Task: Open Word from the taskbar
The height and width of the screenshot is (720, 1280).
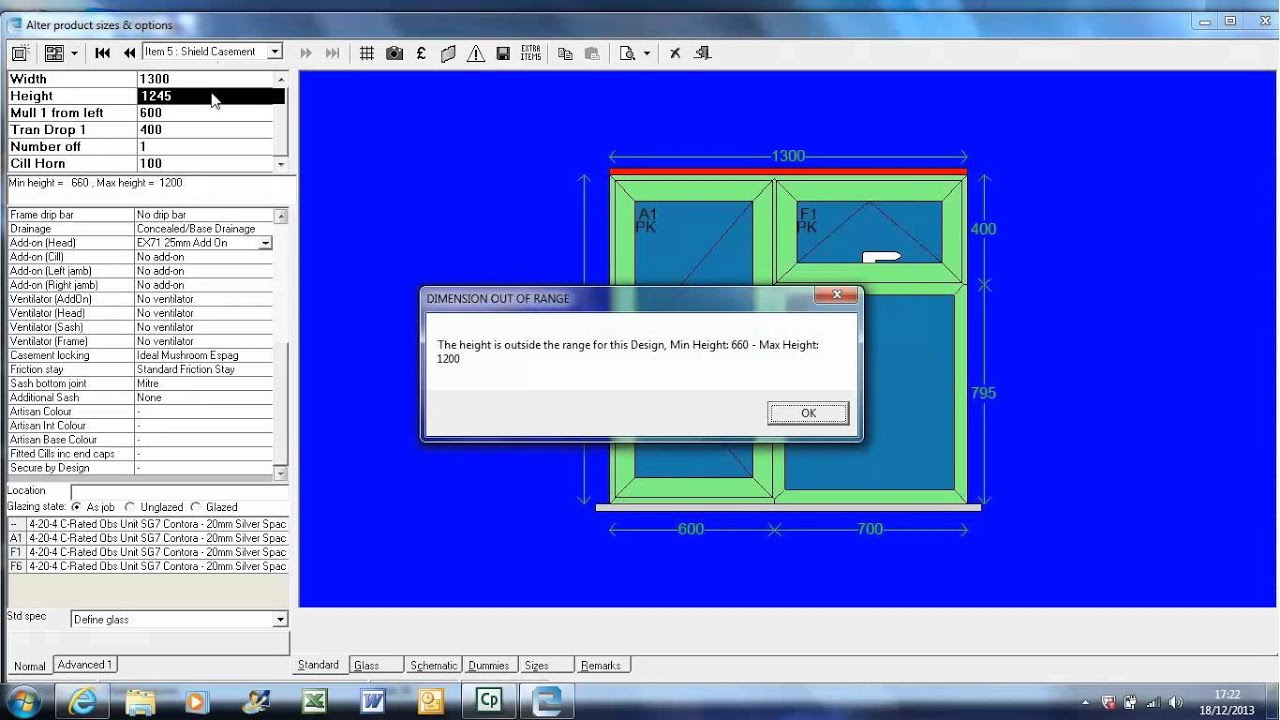Action: point(373,700)
